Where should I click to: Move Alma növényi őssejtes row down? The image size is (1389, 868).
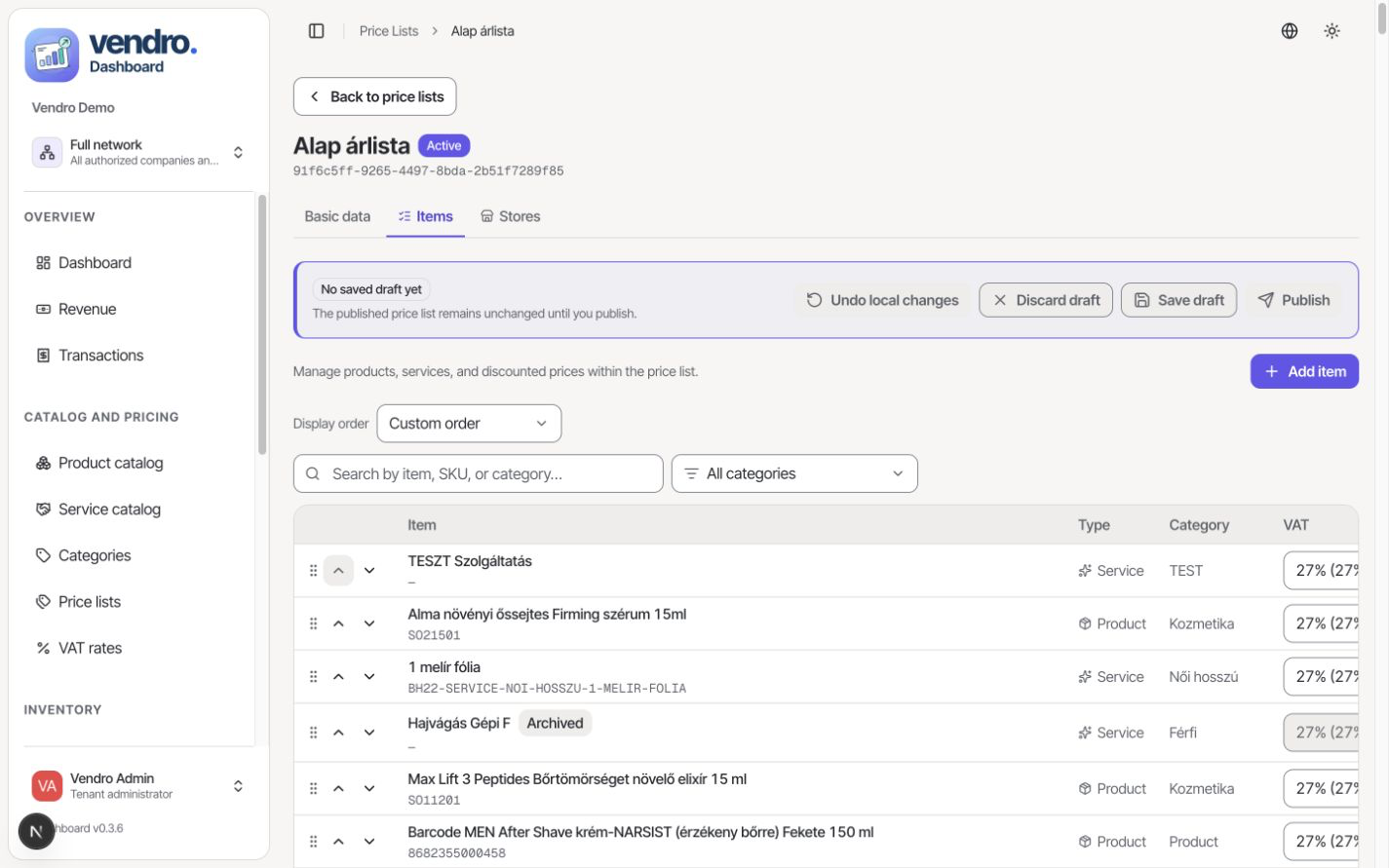tap(369, 623)
